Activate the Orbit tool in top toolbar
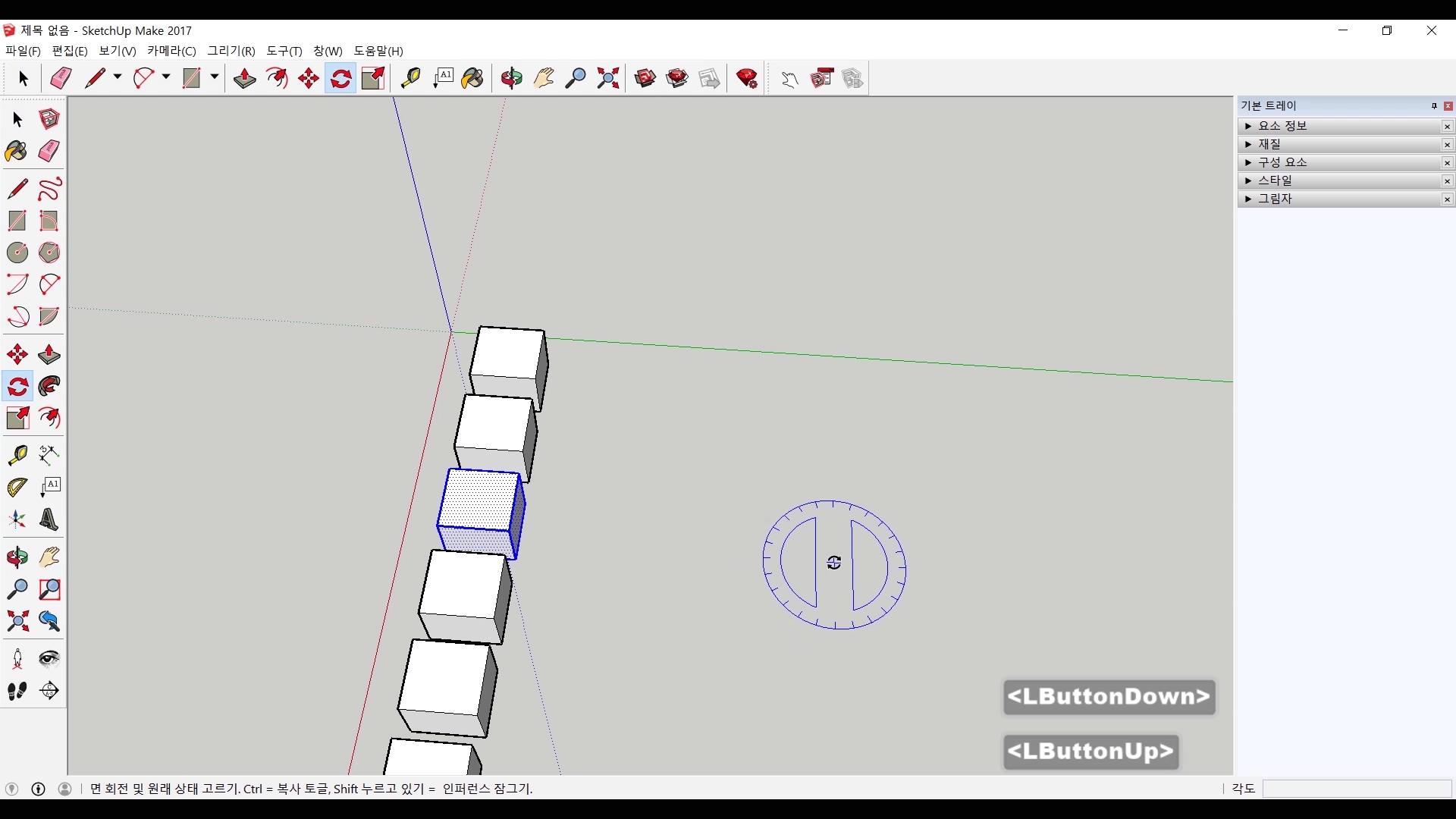 (x=512, y=78)
